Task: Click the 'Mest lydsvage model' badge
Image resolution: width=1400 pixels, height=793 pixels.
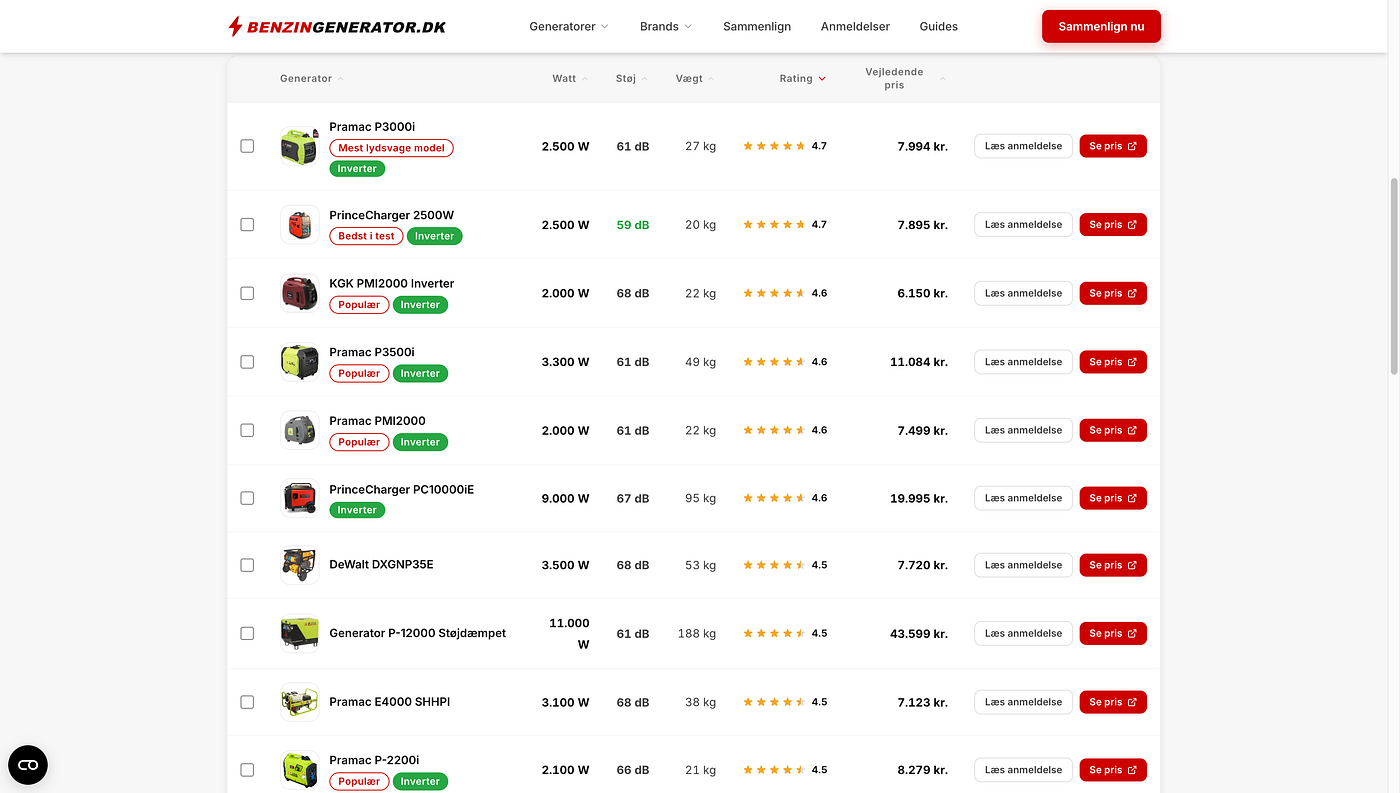Action: (x=391, y=148)
